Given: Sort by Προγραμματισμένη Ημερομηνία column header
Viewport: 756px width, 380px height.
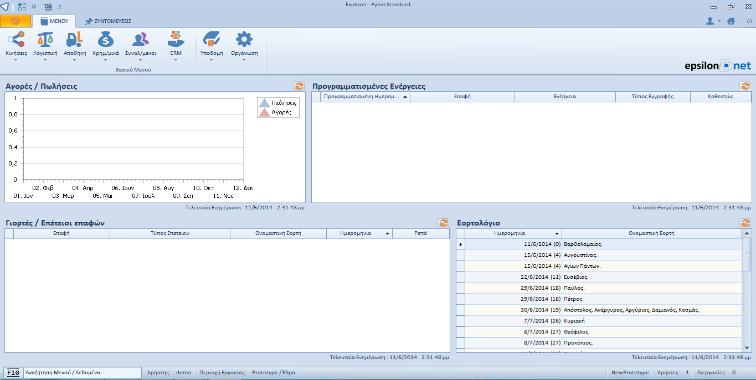Looking at the screenshot, I should click(x=365, y=97).
